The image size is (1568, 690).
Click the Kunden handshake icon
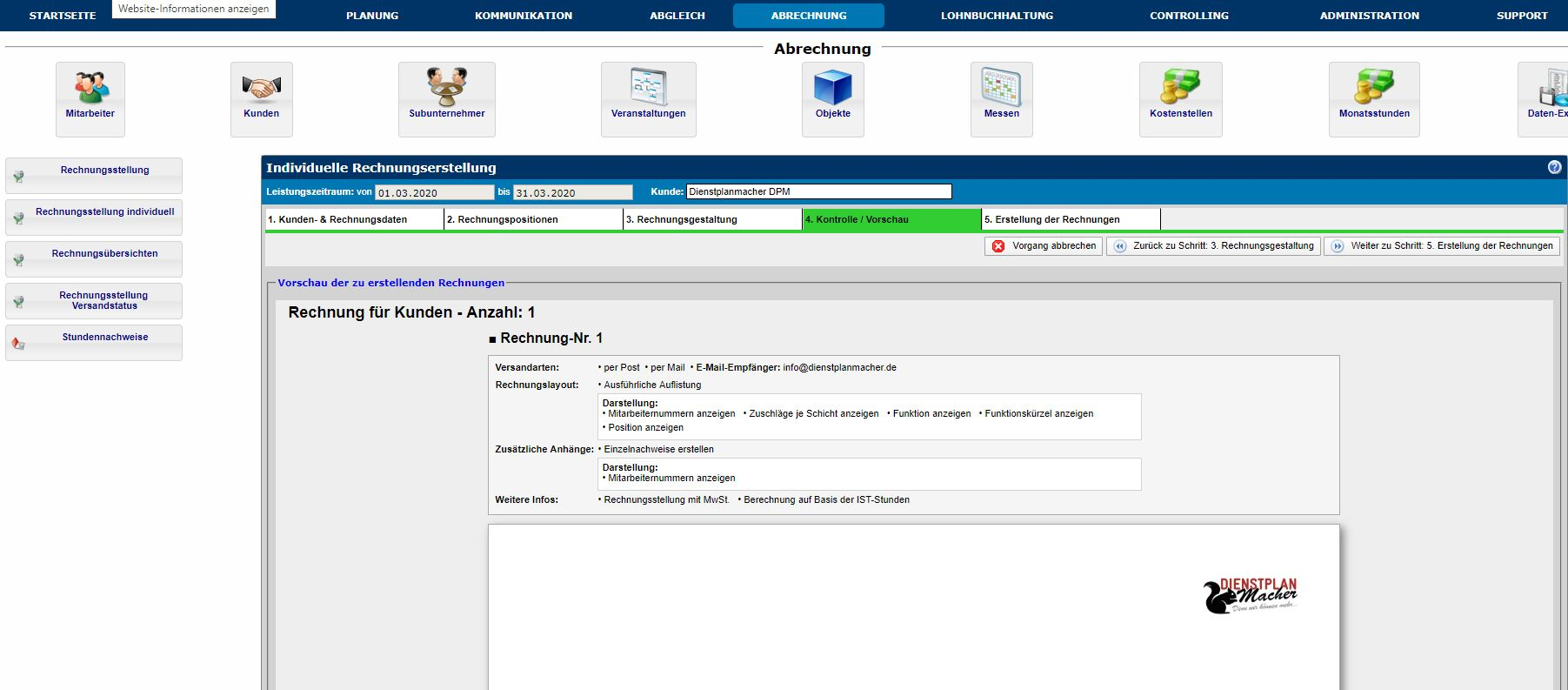[x=261, y=88]
